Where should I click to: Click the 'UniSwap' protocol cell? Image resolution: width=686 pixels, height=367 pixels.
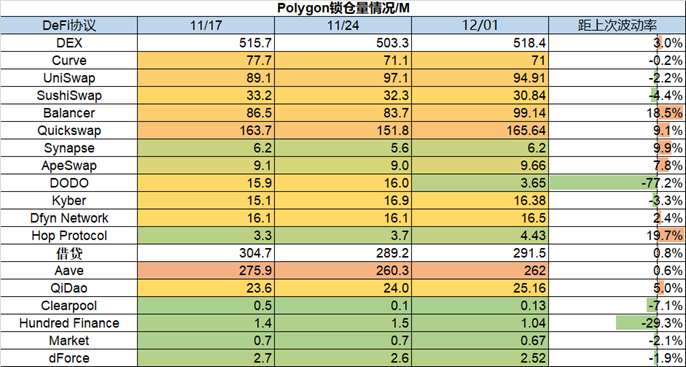pyautogui.click(x=69, y=78)
